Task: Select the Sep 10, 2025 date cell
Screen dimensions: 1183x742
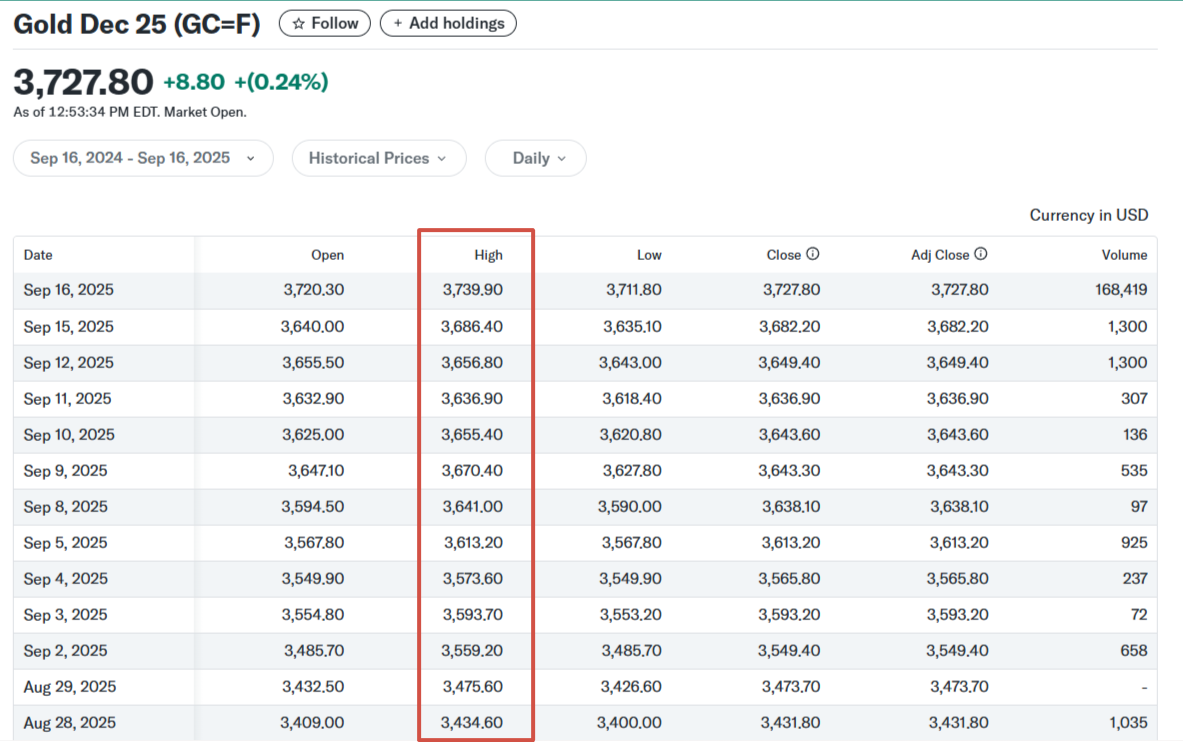Action: (x=69, y=435)
